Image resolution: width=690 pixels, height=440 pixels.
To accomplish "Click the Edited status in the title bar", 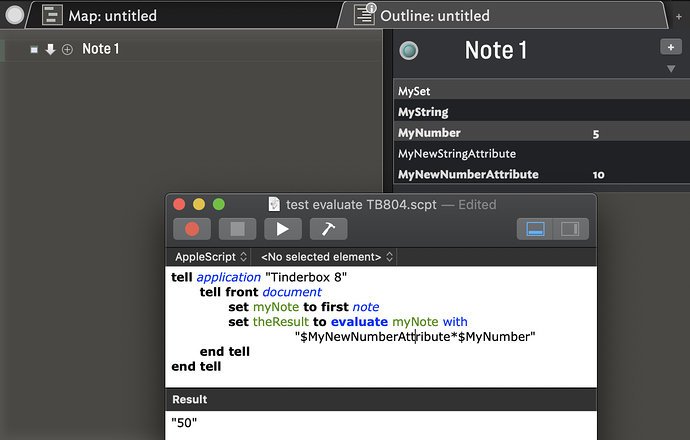I will tap(477, 205).
